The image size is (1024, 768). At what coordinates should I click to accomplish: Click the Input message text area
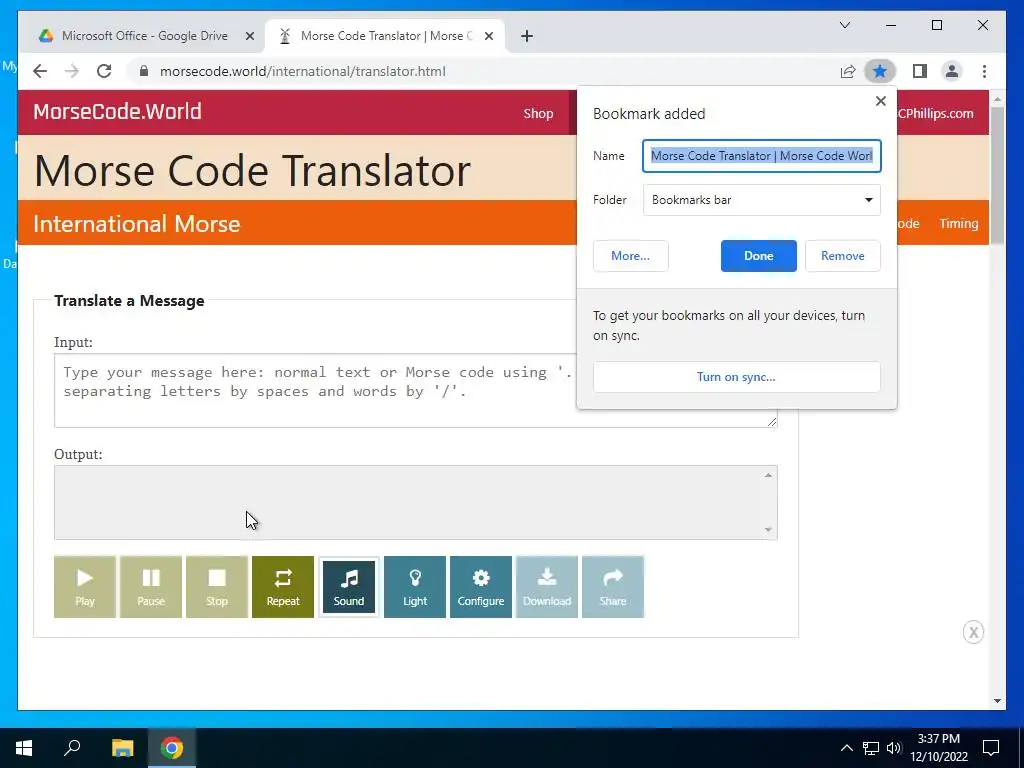415,391
